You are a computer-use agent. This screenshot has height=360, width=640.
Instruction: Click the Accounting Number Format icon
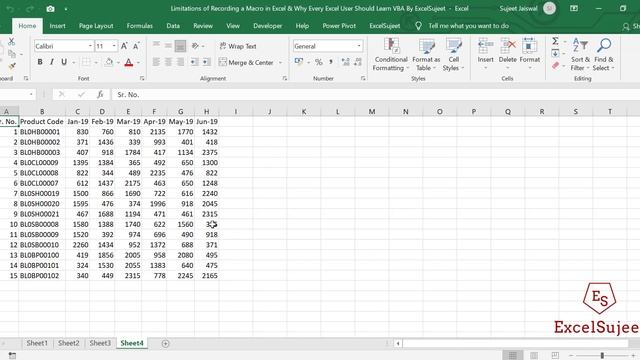tap(299, 62)
